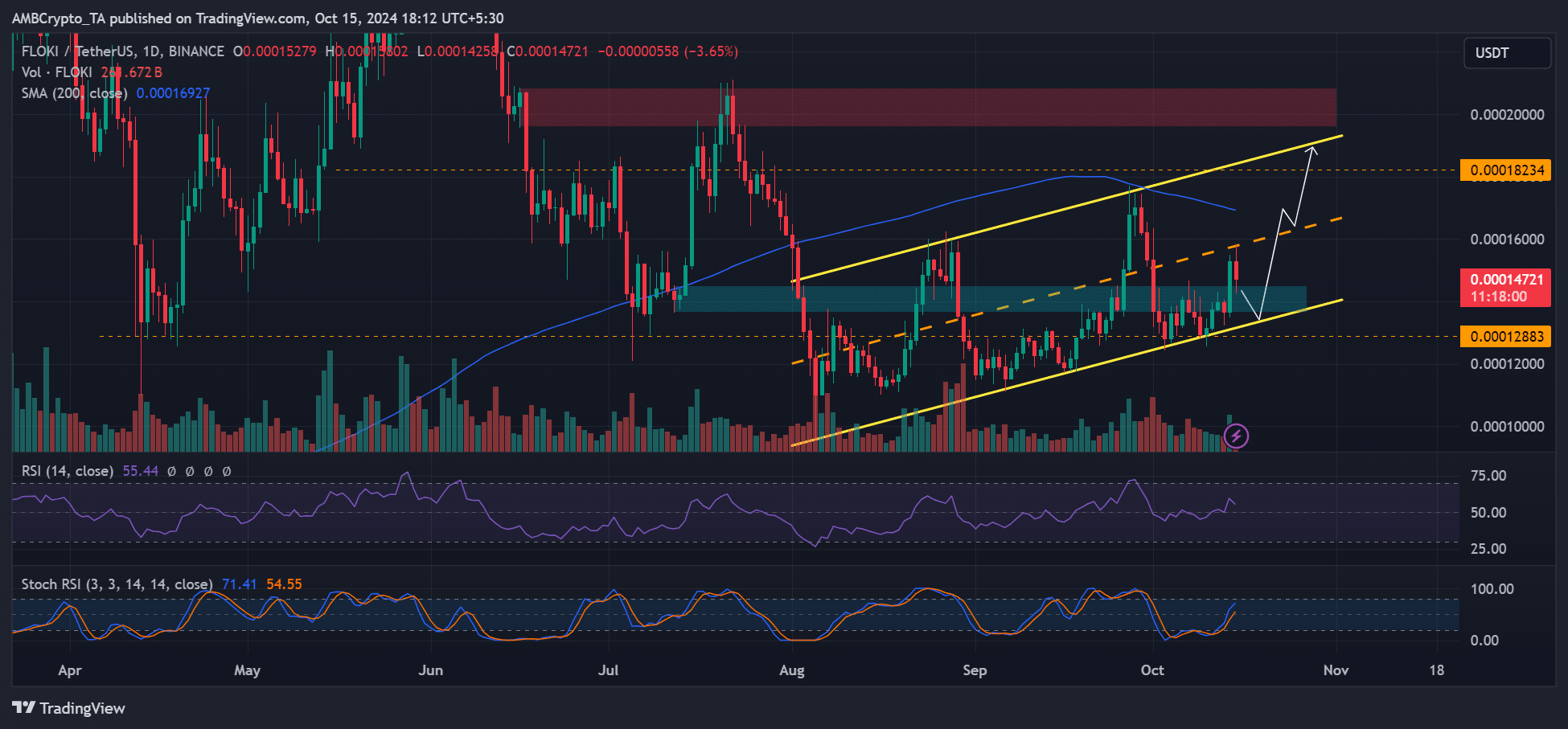Click the Stoch RSI (3, 3, 14, 14, close) label
Viewport: 1568px width, 729px height.
click(x=117, y=584)
